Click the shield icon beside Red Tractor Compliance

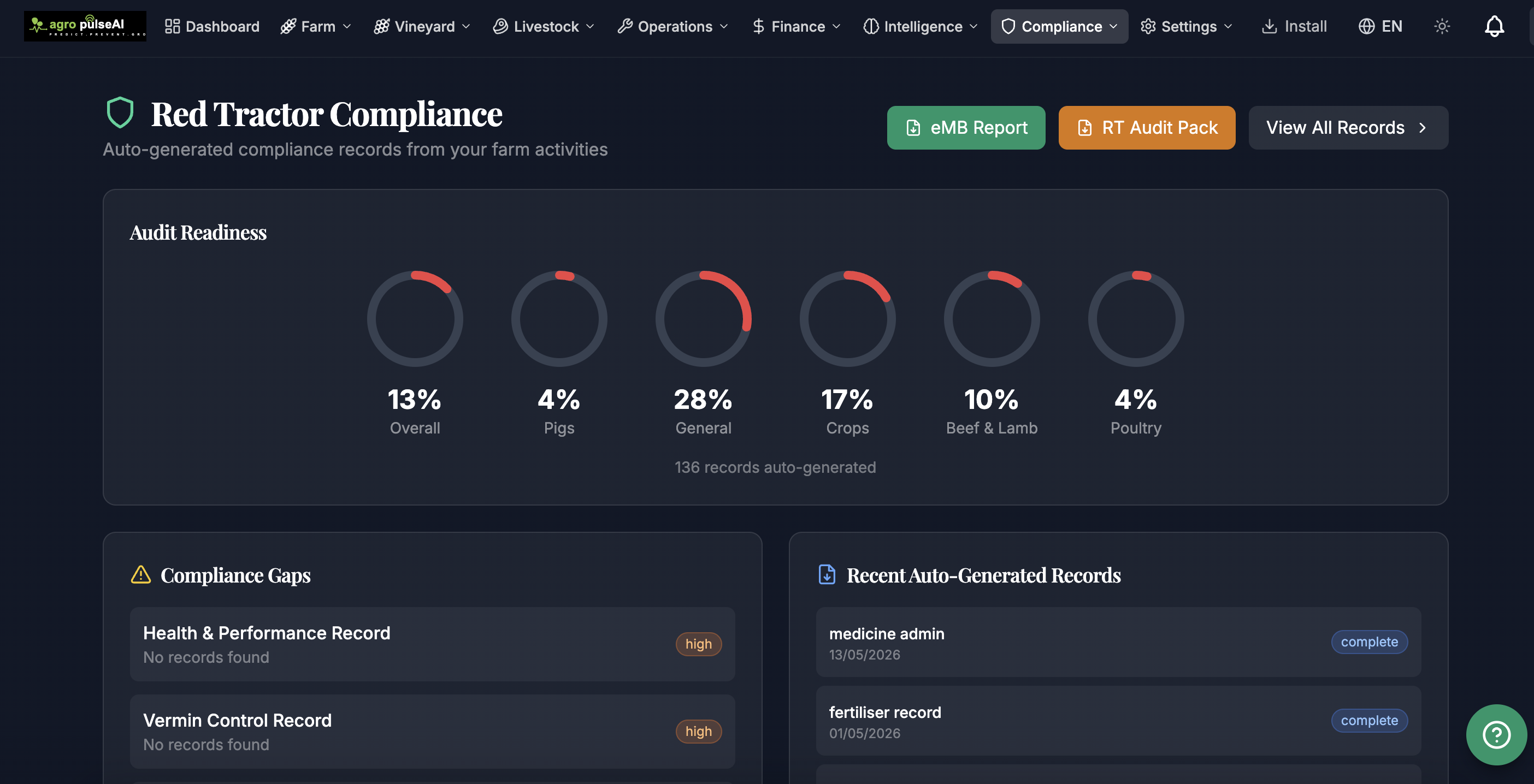click(120, 112)
